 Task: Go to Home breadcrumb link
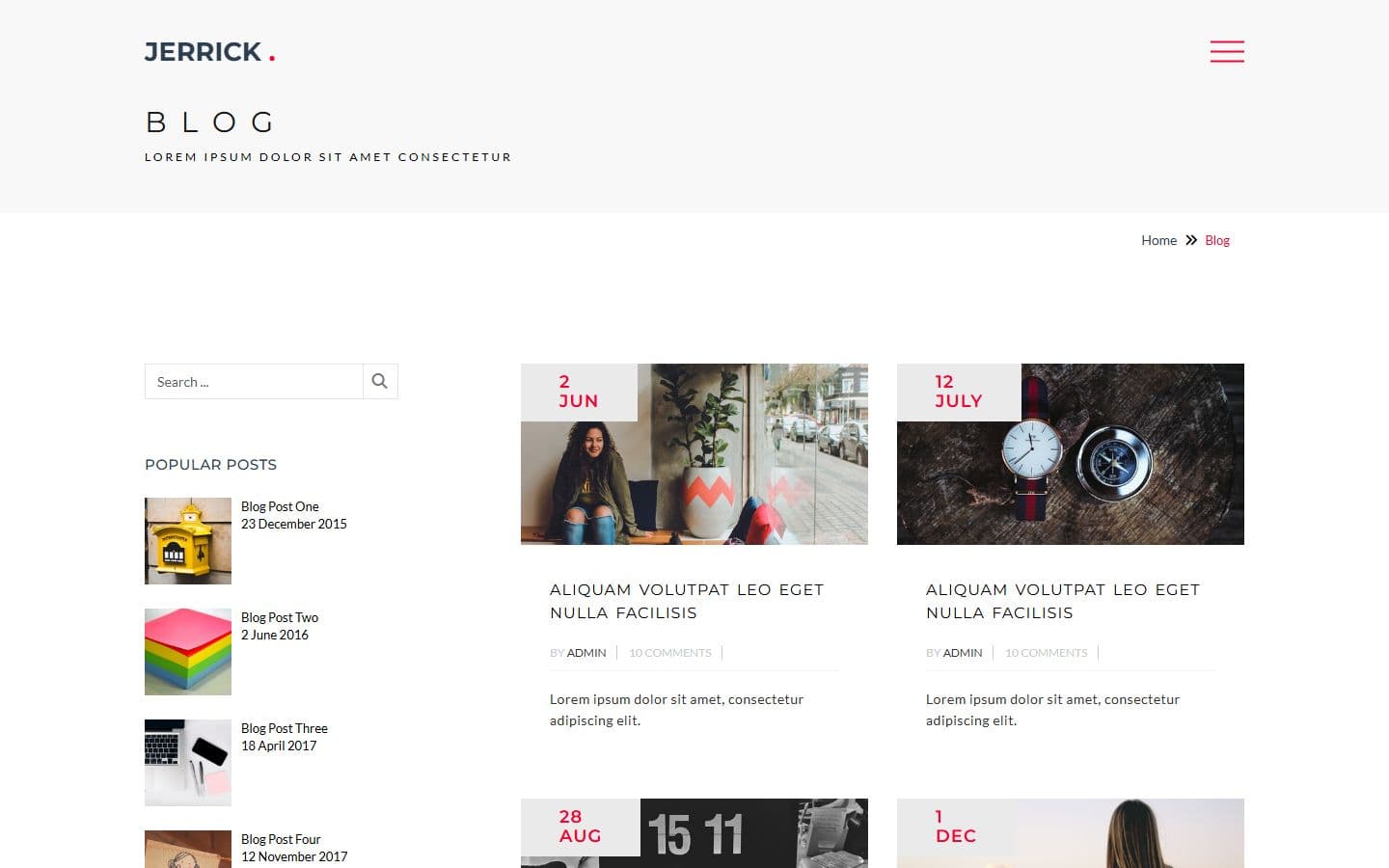click(1158, 240)
